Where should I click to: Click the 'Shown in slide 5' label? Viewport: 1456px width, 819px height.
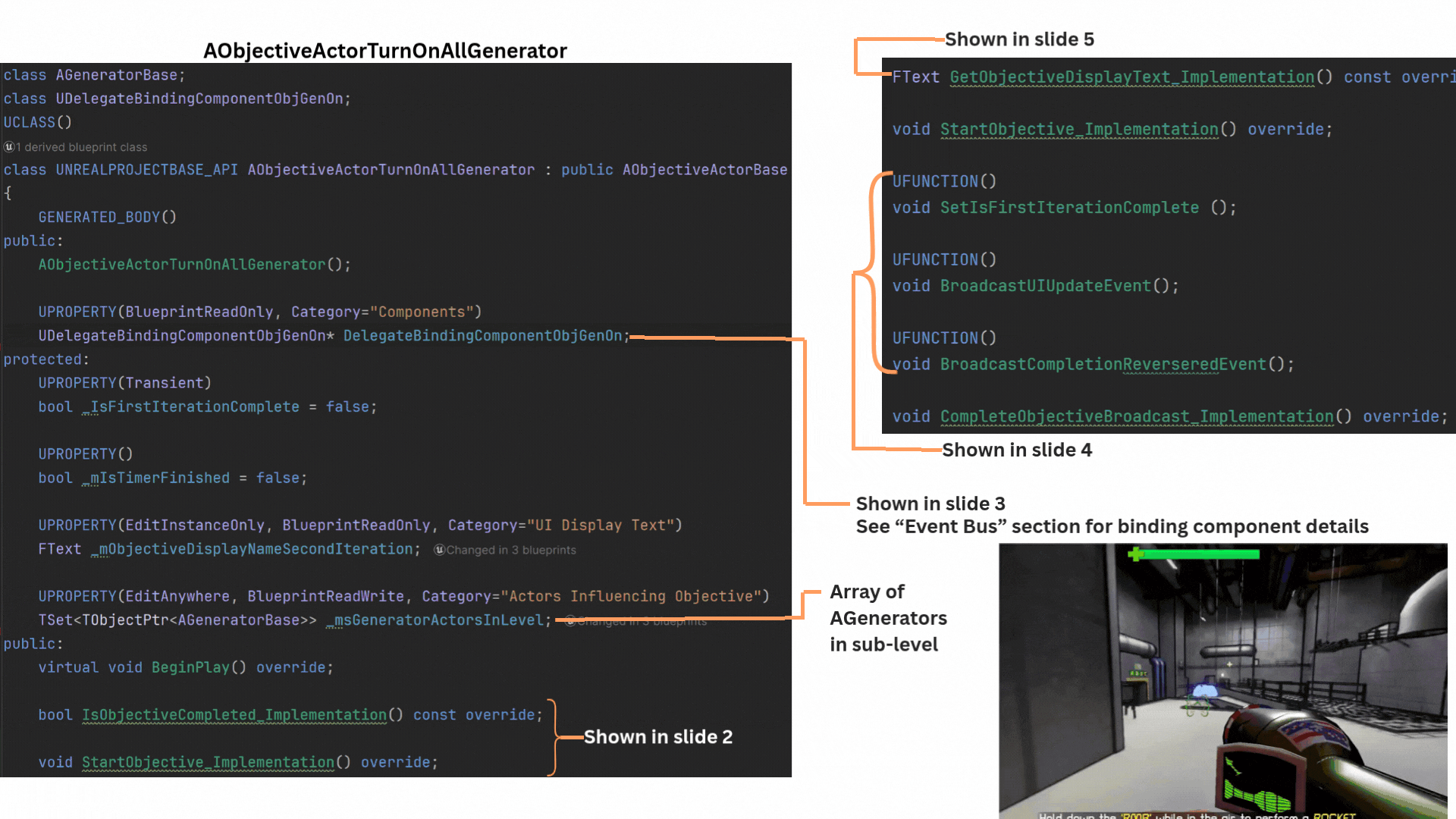coord(1018,39)
